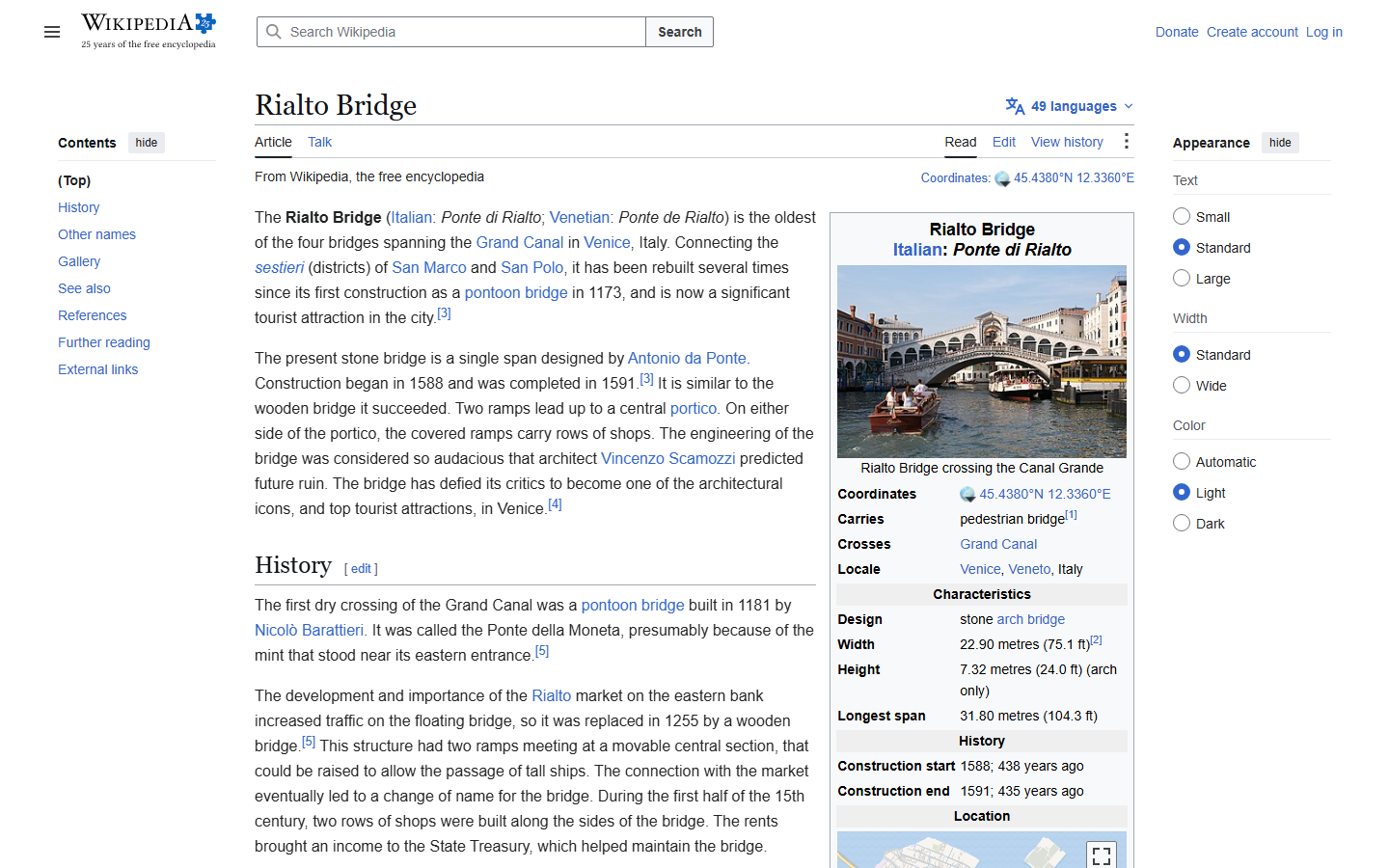Screen dimensions: 1389x868
Task: Select the Read tab
Action: [x=960, y=142]
